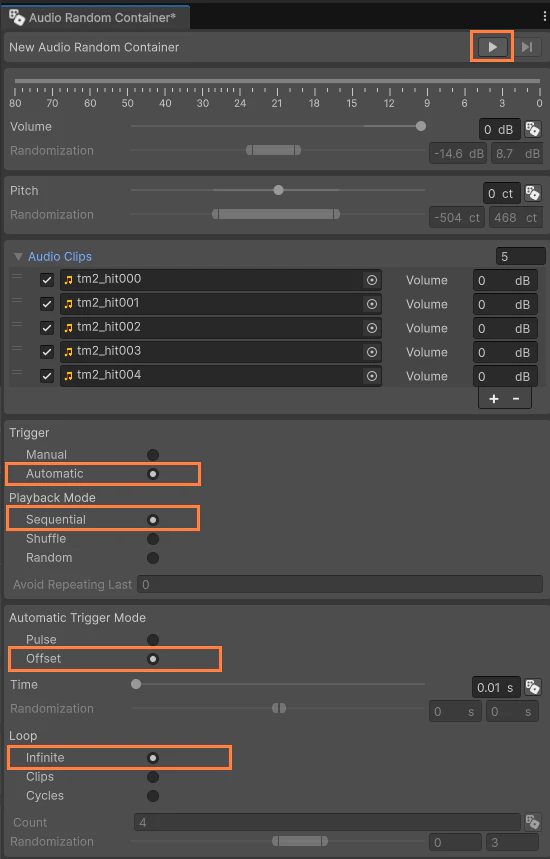550x859 pixels.
Task: Open the panel options kebab menu
Action: [545, 17]
